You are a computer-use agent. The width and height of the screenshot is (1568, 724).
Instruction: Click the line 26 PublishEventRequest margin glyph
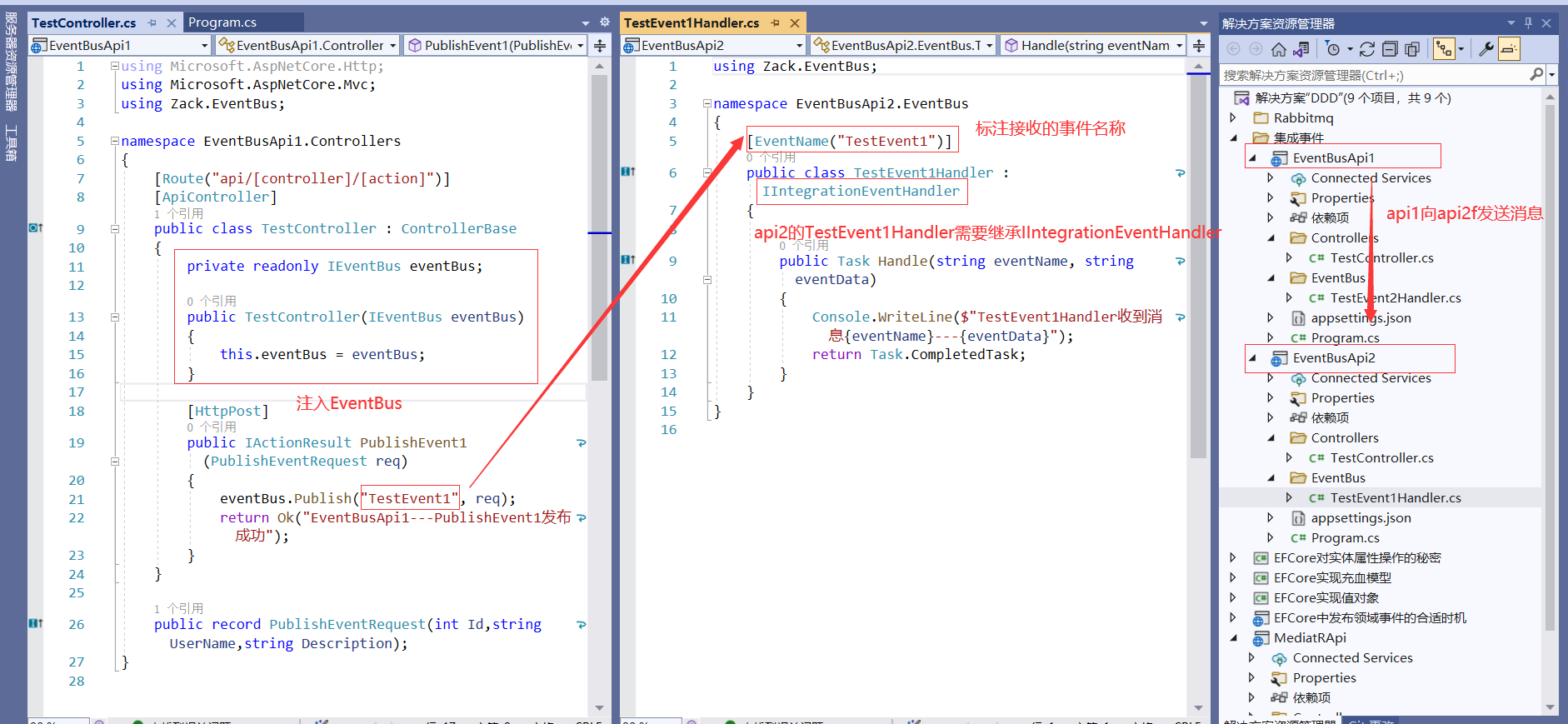[36, 624]
